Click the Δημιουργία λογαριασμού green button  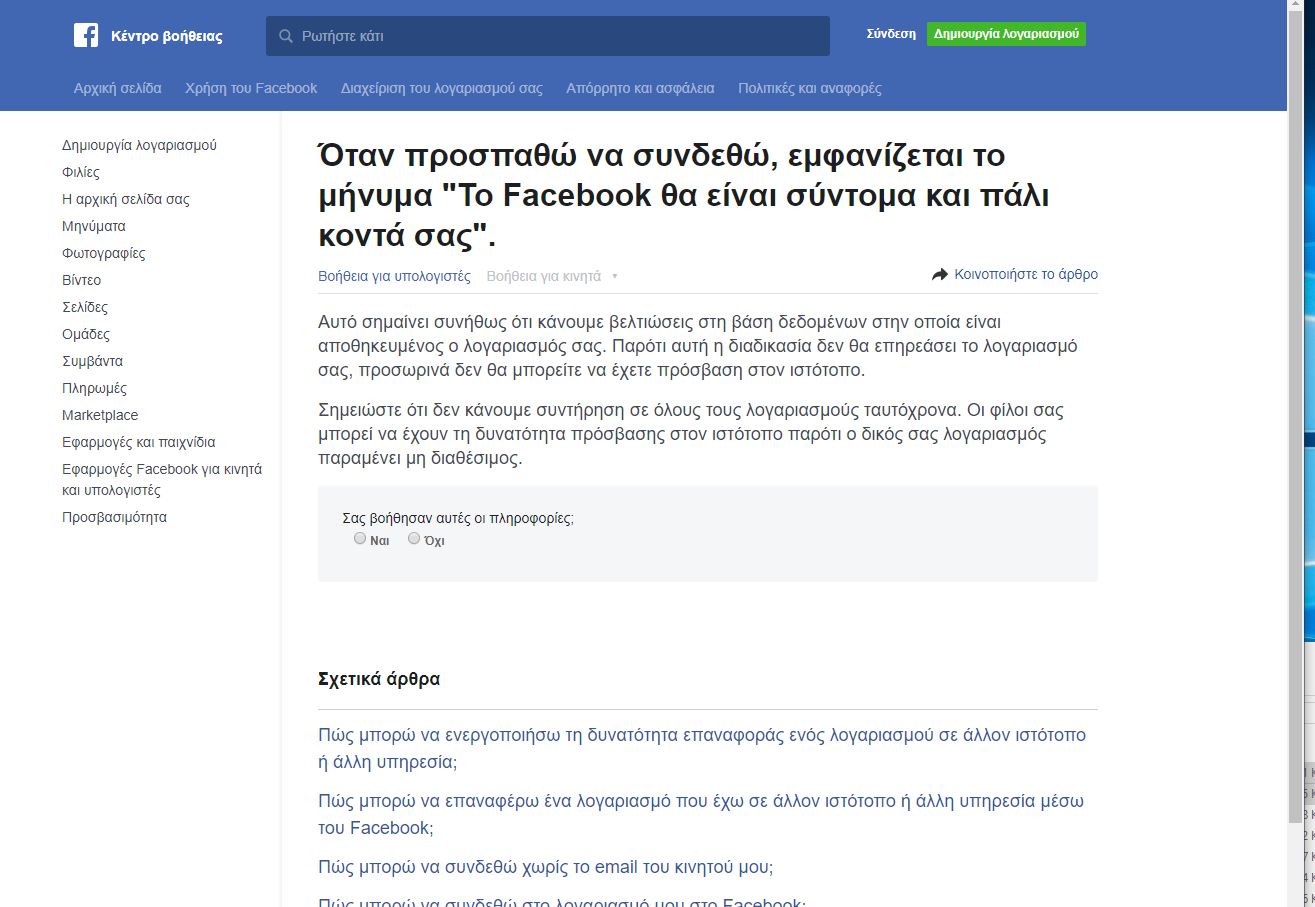pos(1006,34)
